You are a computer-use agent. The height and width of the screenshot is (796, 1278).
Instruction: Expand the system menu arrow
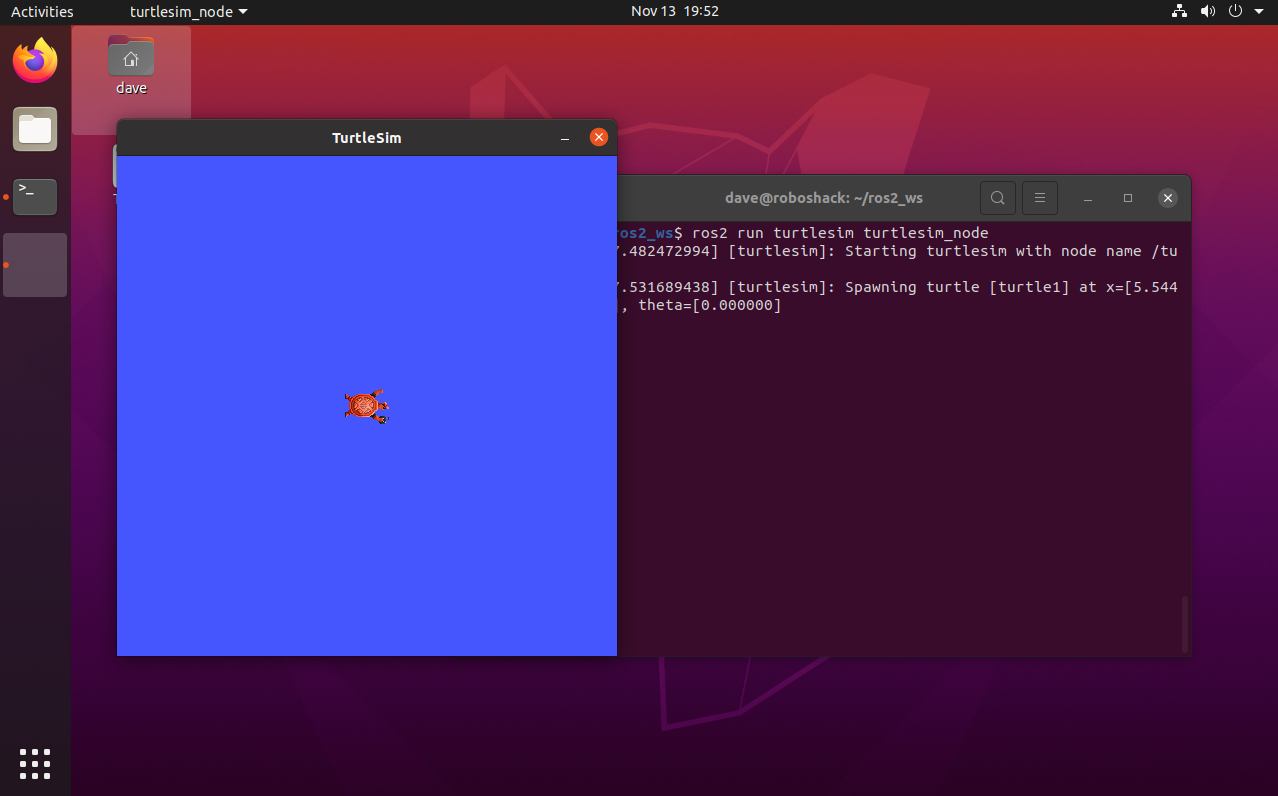[x=1257, y=11]
